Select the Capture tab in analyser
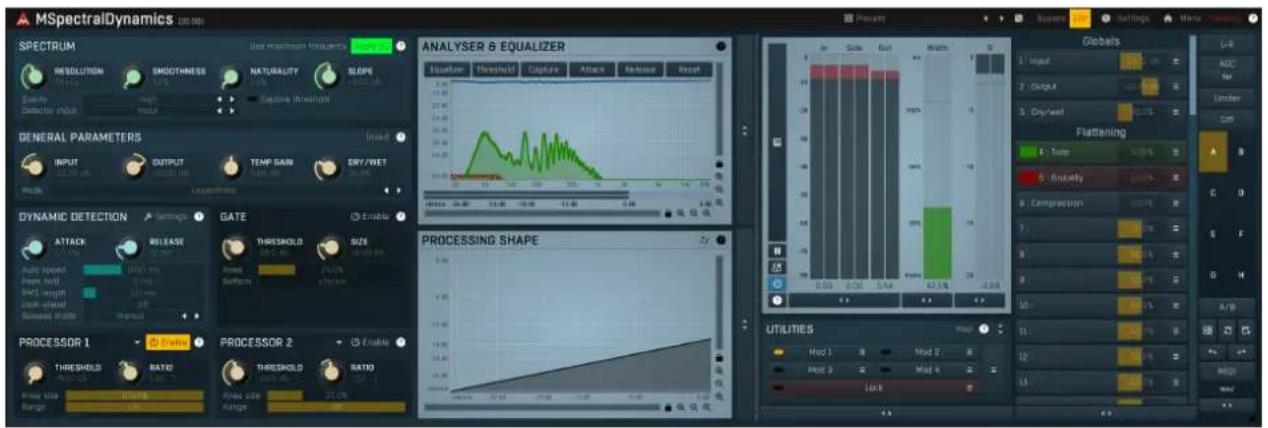The width and height of the screenshot is (1268, 428). point(543,70)
